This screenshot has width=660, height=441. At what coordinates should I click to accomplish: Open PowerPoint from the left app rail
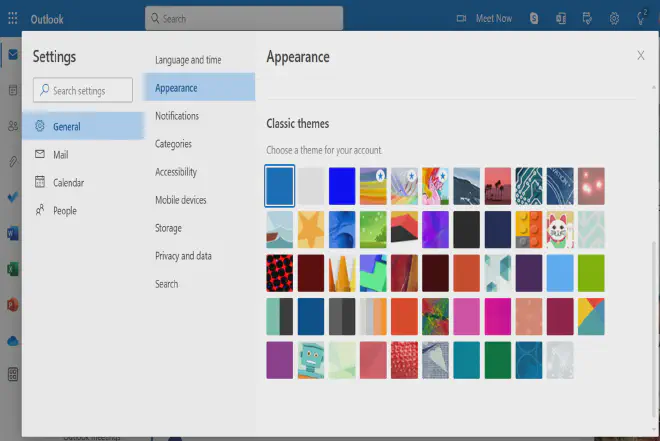click(13, 305)
